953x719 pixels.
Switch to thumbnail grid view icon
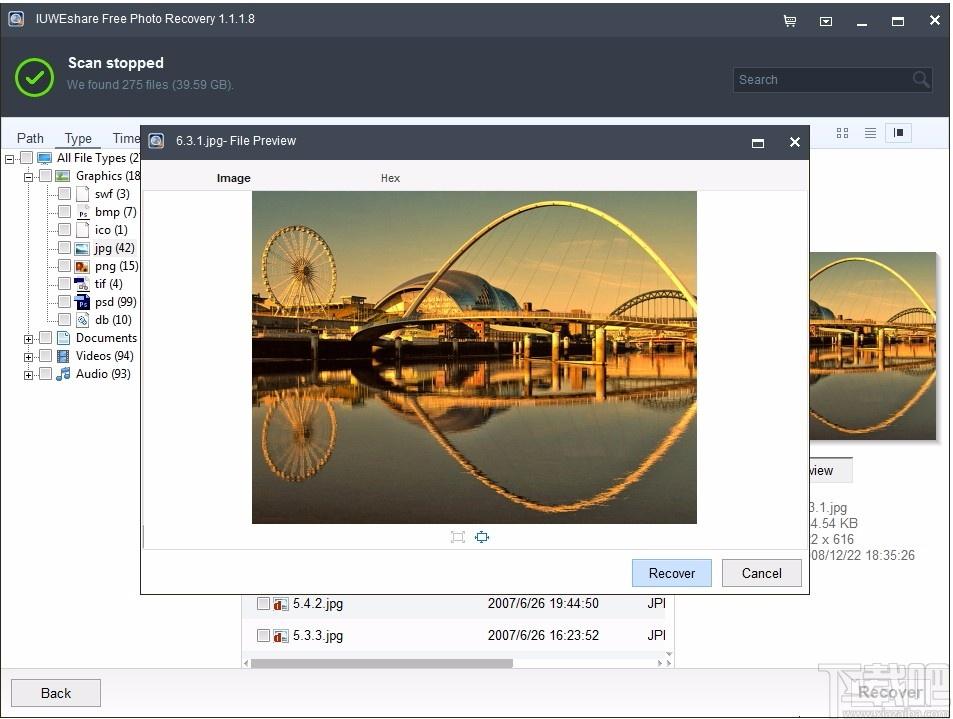click(x=842, y=132)
